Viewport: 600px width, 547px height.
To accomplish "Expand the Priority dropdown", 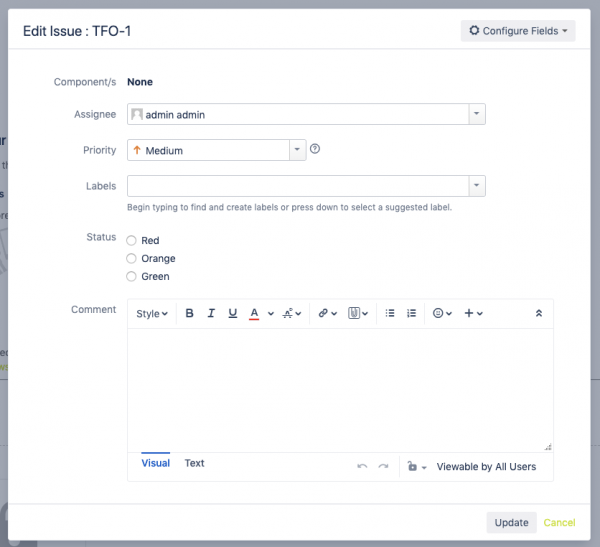I will pyautogui.click(x=297, y=150).
